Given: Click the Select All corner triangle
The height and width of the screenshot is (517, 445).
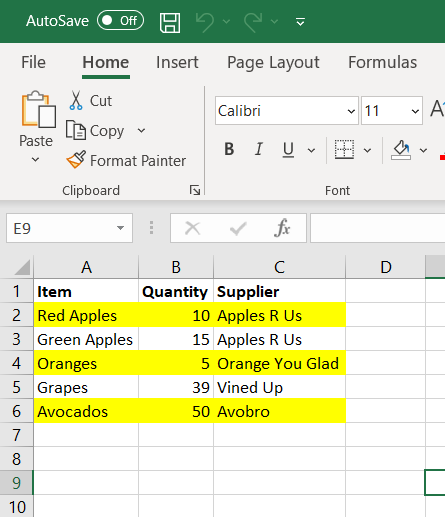Looking at the screenshot, I should [x=22, y=267].
